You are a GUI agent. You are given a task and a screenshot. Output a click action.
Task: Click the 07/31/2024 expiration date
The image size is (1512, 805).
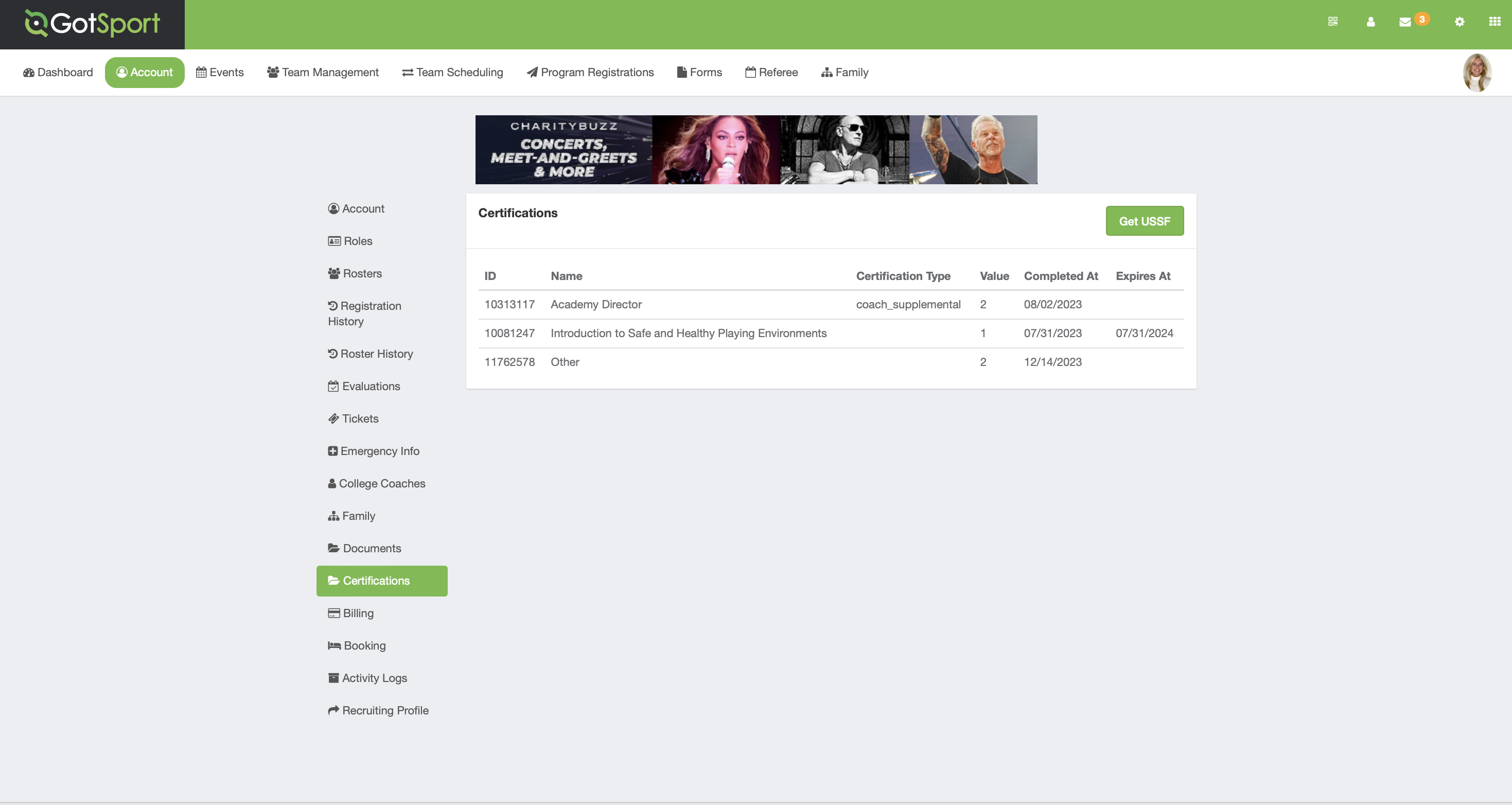[x=1144, y=334]
